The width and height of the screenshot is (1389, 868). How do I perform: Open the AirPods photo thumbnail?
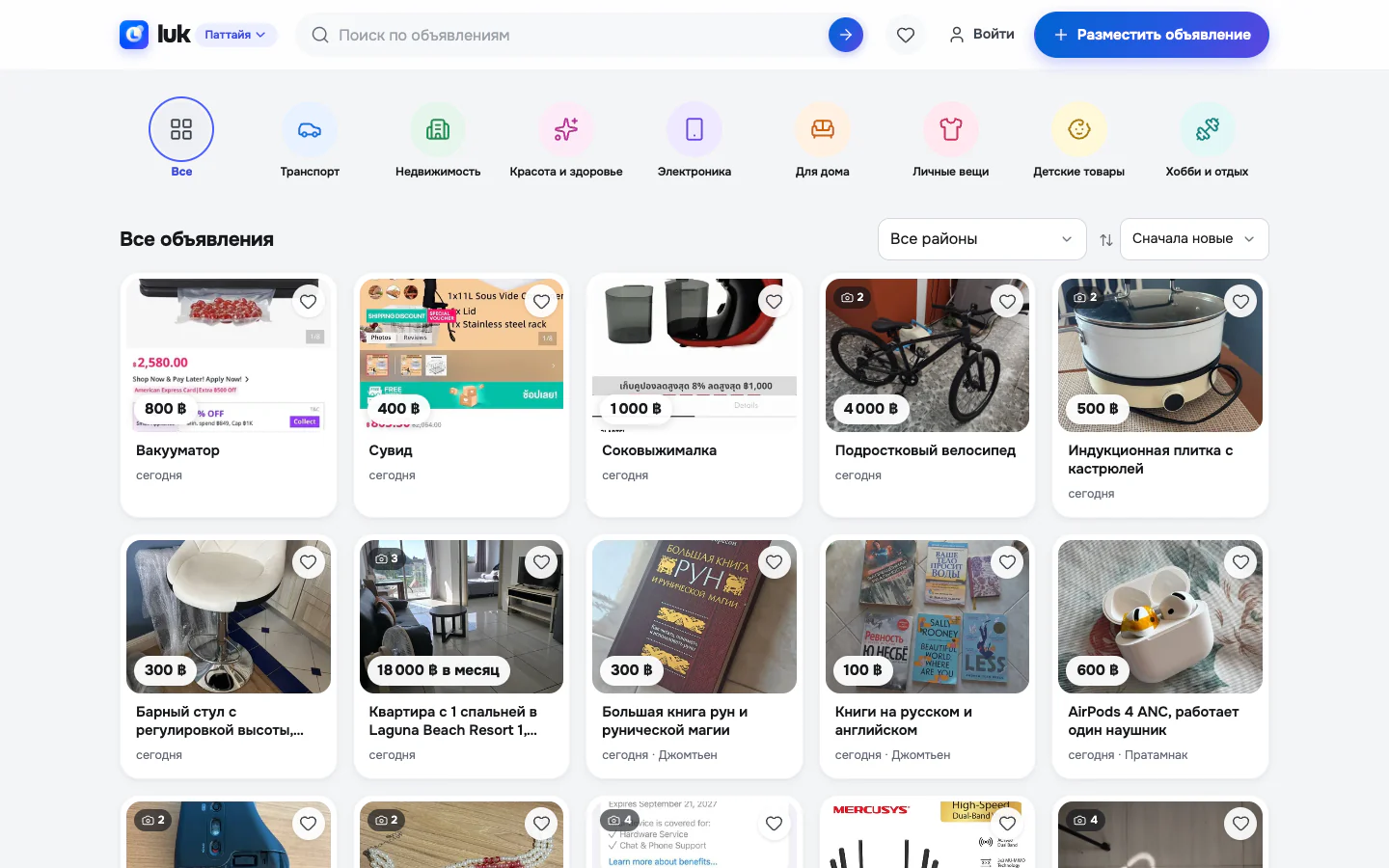[1160, 616]
